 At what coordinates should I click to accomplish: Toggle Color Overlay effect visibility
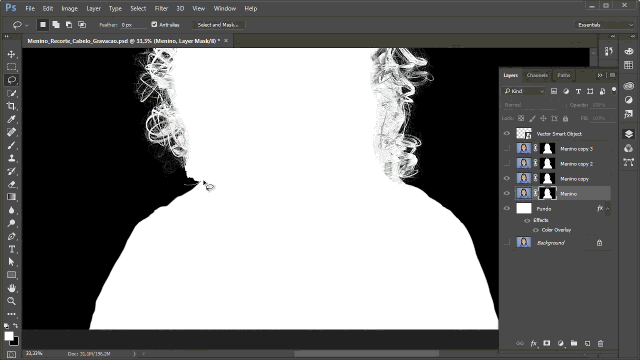536,230
